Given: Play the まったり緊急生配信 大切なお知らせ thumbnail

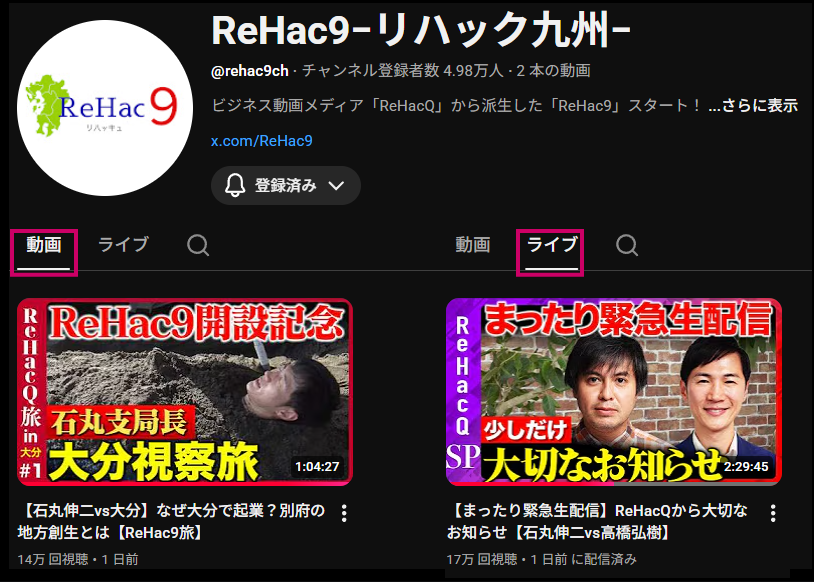Looking at the screenshot, I should click(x=613, y=391).
